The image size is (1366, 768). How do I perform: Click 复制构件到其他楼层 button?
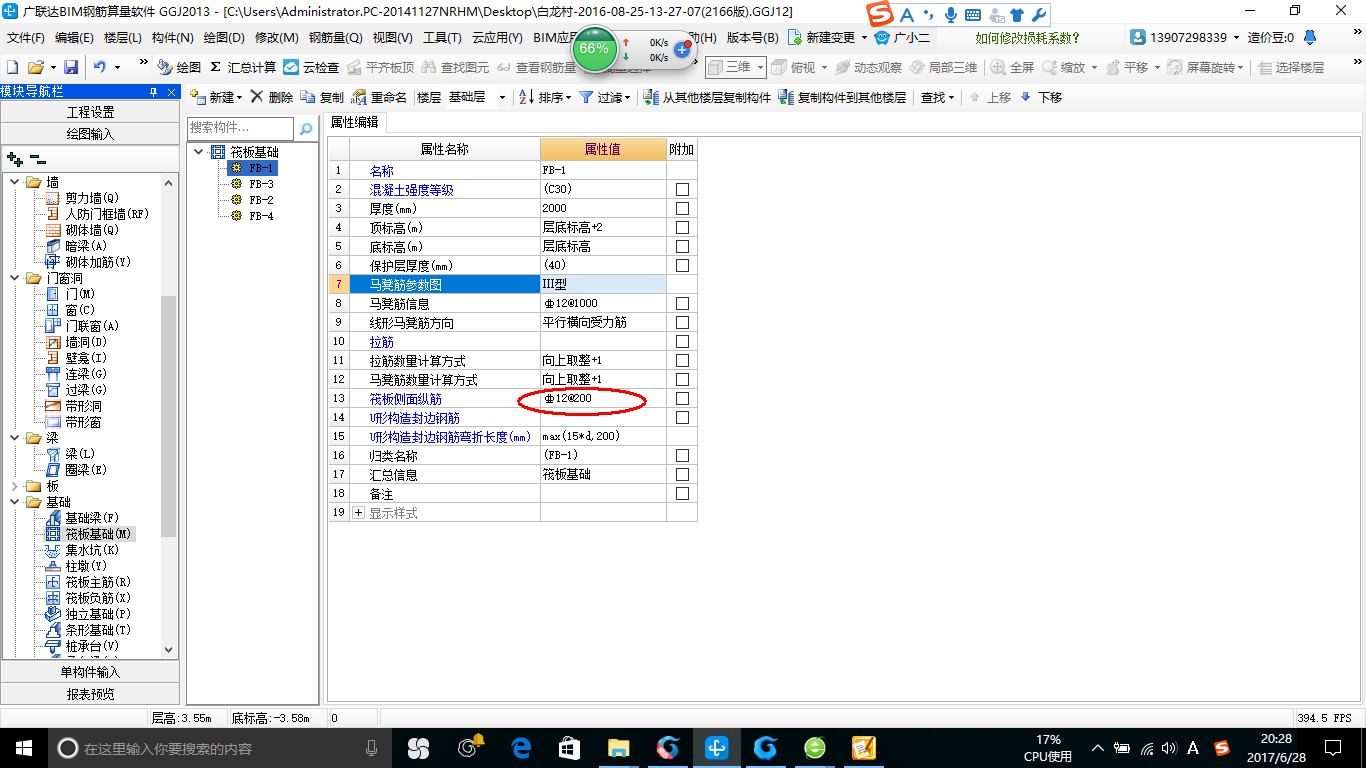(843, 97)
